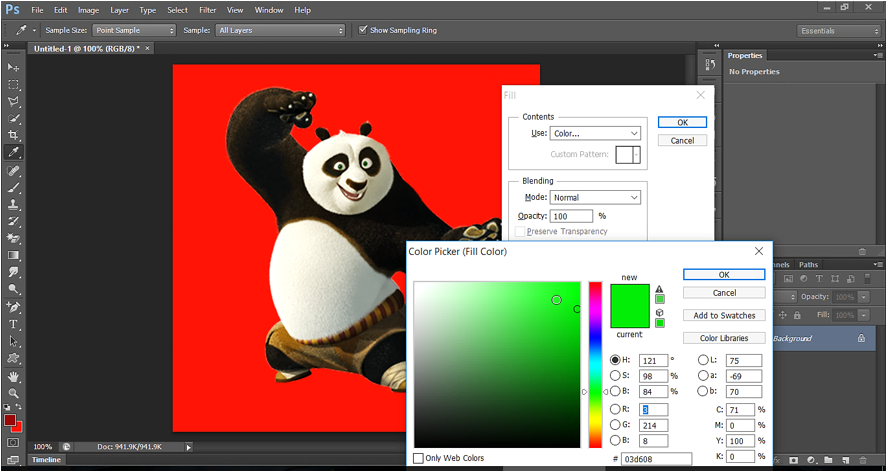Image resolution: width=887 pixels, height=472 pixels.
Task: Select the Gradient tool
Action: [13, 255]
